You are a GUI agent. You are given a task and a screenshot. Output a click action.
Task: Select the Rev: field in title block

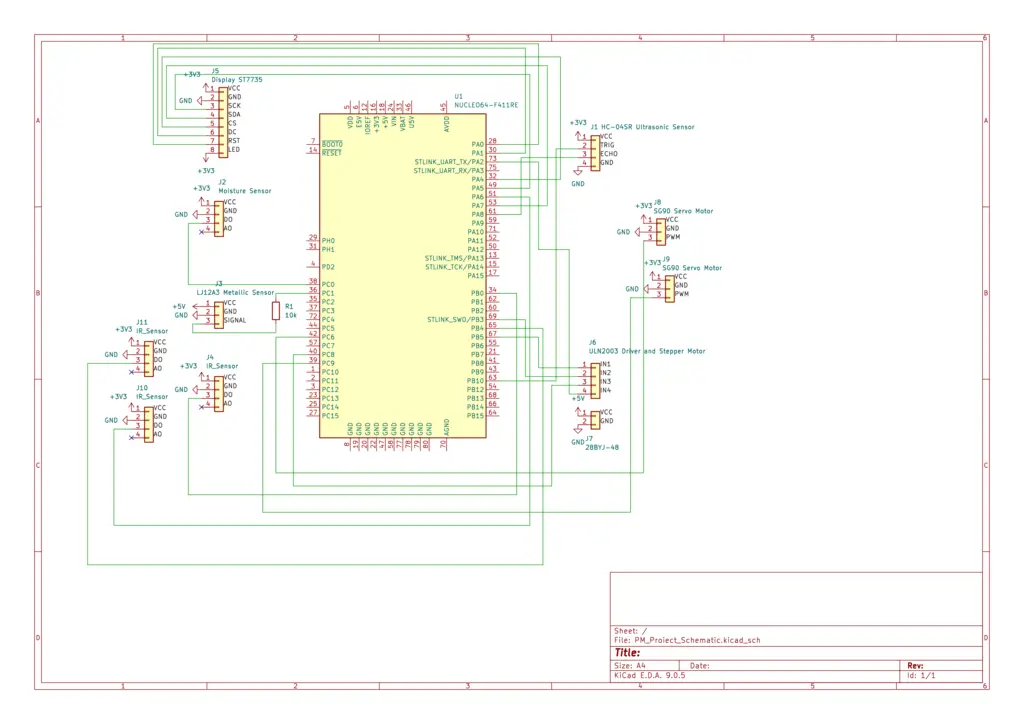(x=915, y=666)
